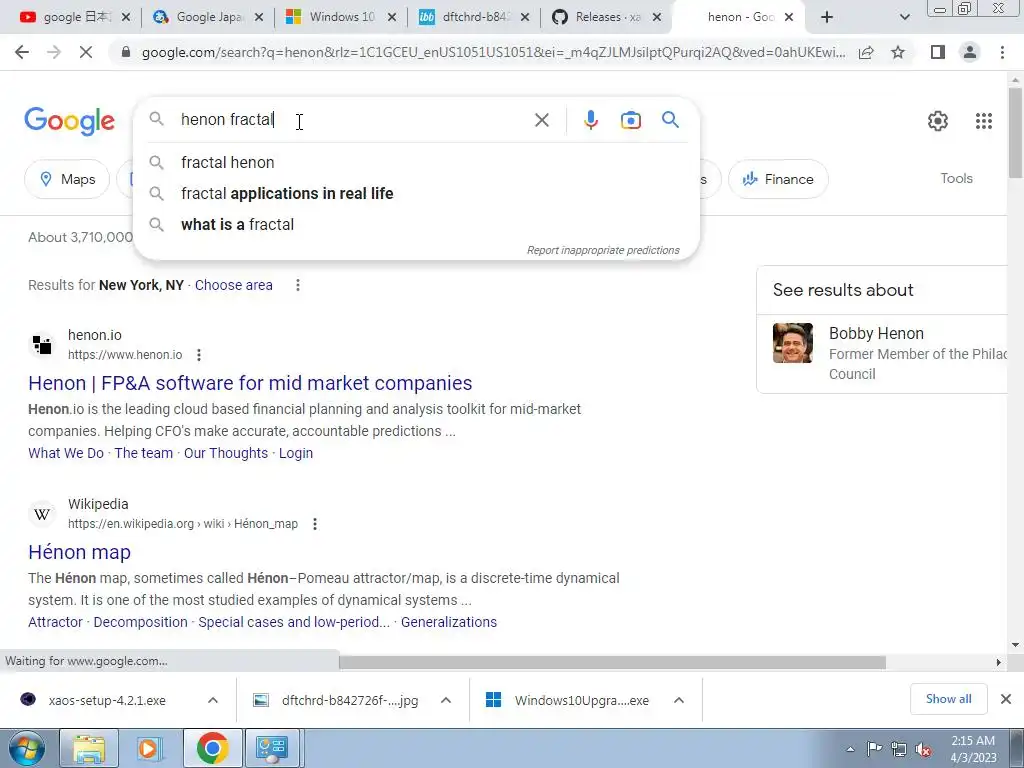1024x768 pixels.
Task: Open Google quick settings gear
Action: coord(938,121)
